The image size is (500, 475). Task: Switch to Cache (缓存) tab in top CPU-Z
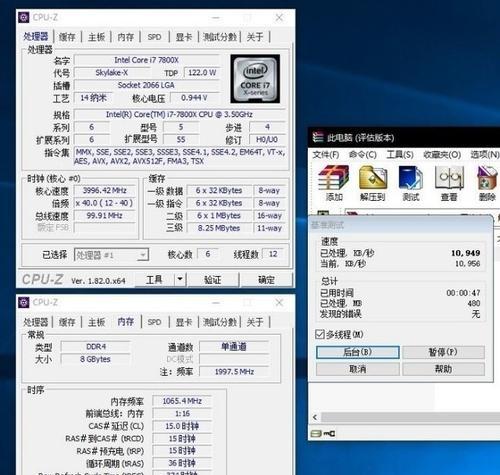click(67, 37)
